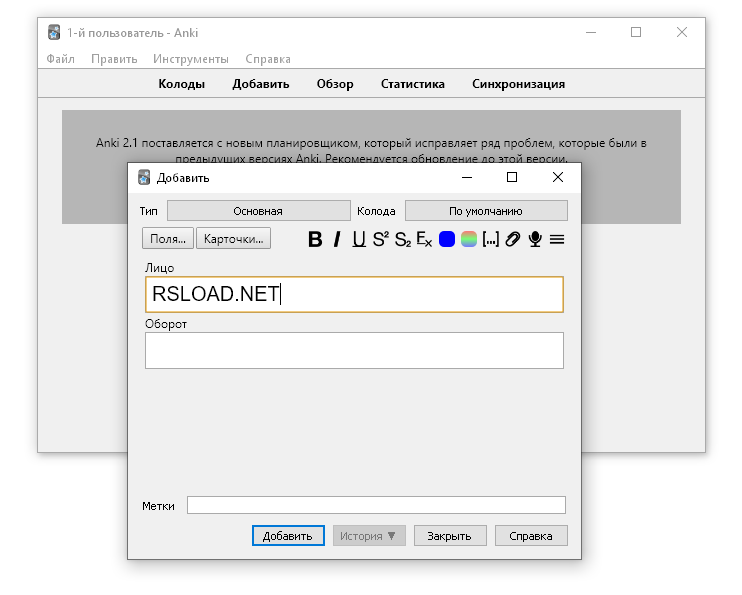This screenshot has height=595, width=742.
Task: Insert cloze deletion brackets
Action: click(x=491, y=239)
